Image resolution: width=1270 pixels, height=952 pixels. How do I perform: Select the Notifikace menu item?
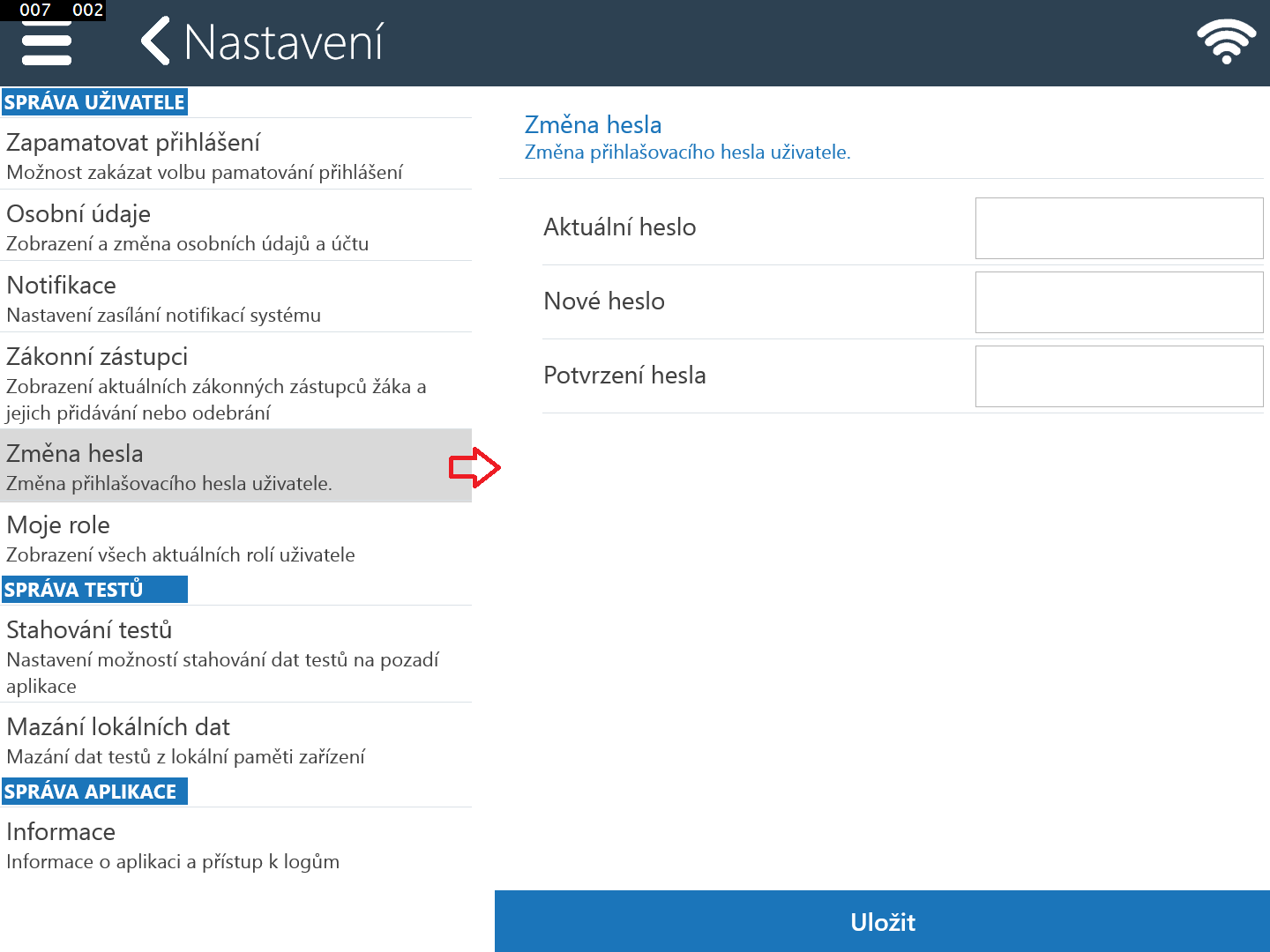tap(235, 297)
